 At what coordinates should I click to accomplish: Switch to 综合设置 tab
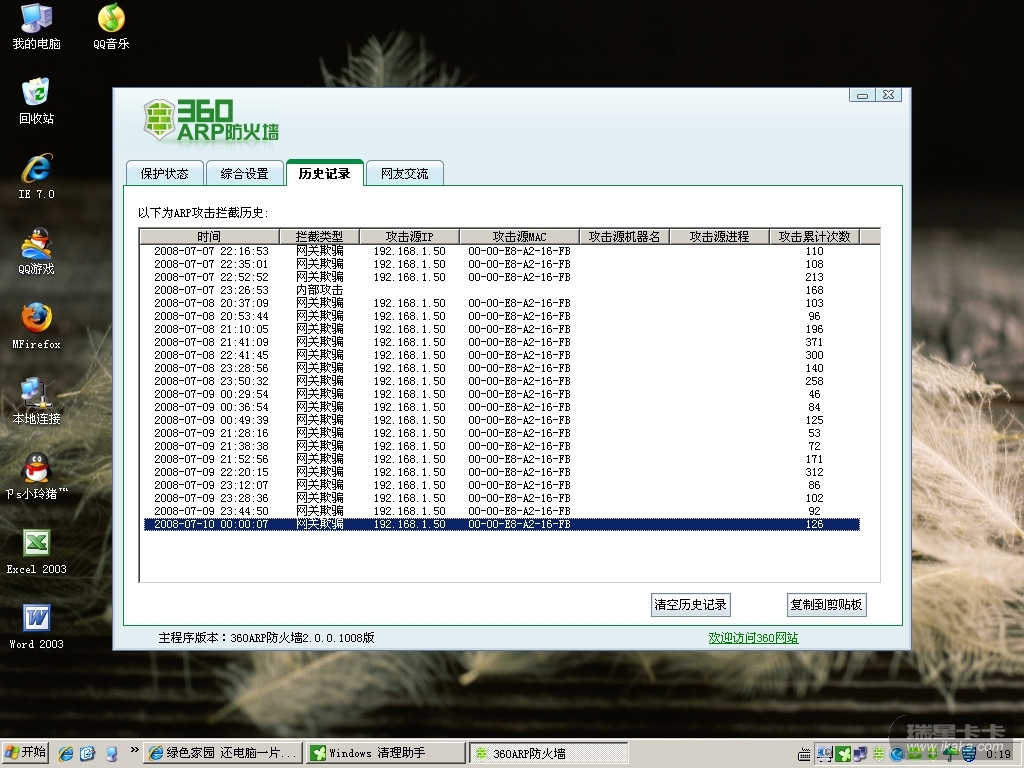tap(244, 173)
